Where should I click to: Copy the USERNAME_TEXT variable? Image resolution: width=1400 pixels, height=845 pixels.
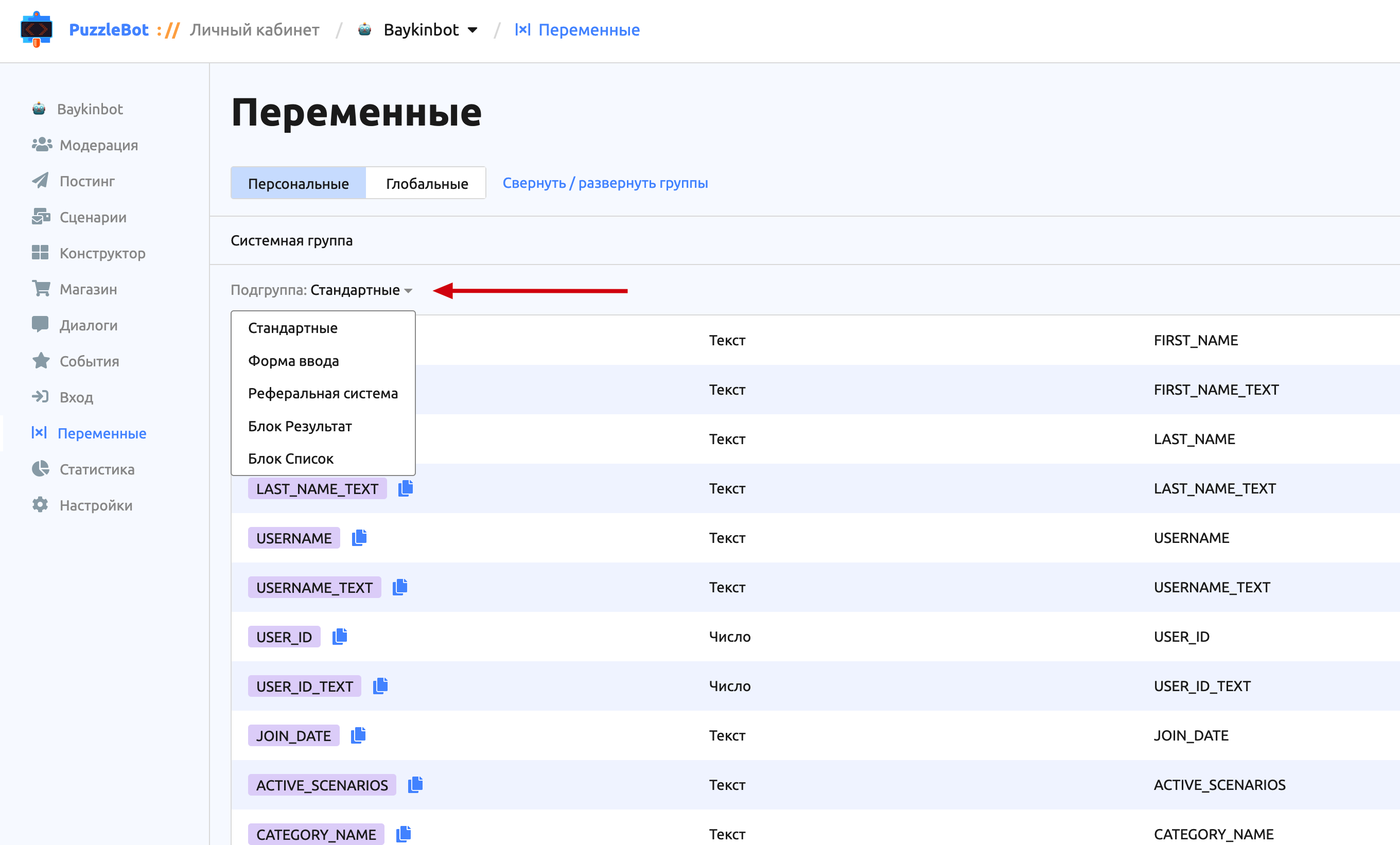[400, 587]
